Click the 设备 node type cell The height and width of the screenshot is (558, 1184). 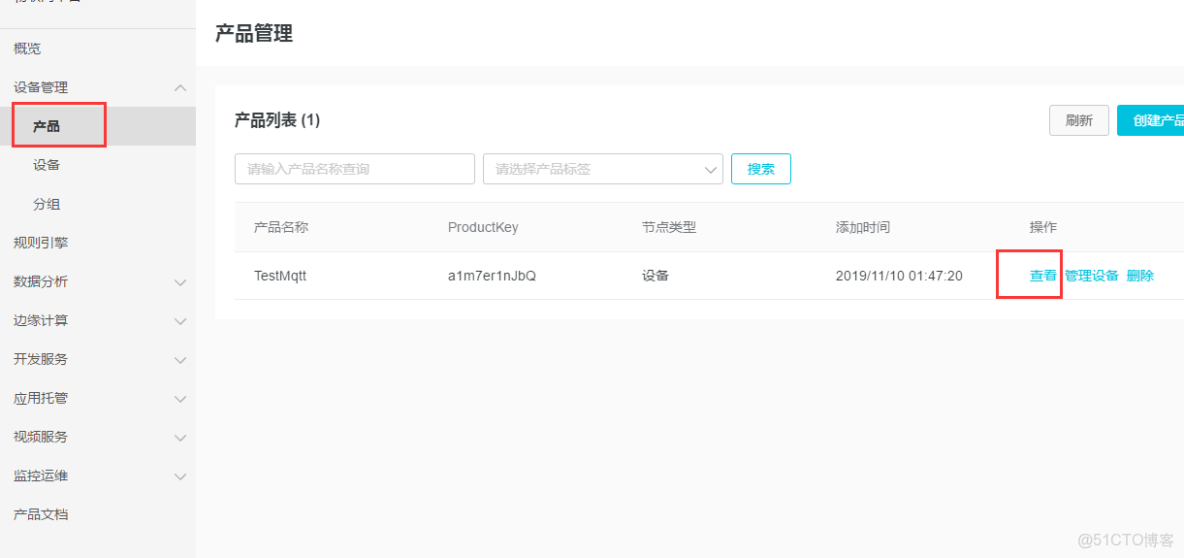pyautogui.click(x=655, y=276)
